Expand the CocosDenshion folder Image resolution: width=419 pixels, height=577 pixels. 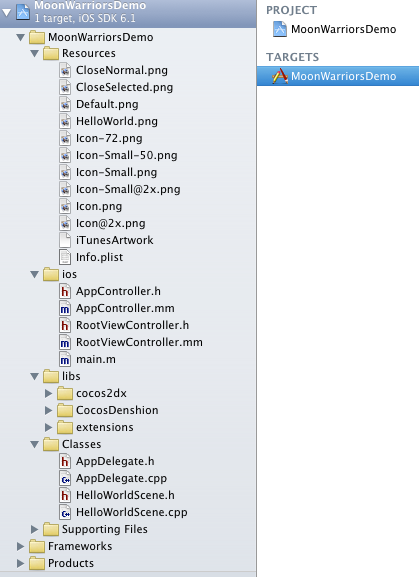[49, 410]
